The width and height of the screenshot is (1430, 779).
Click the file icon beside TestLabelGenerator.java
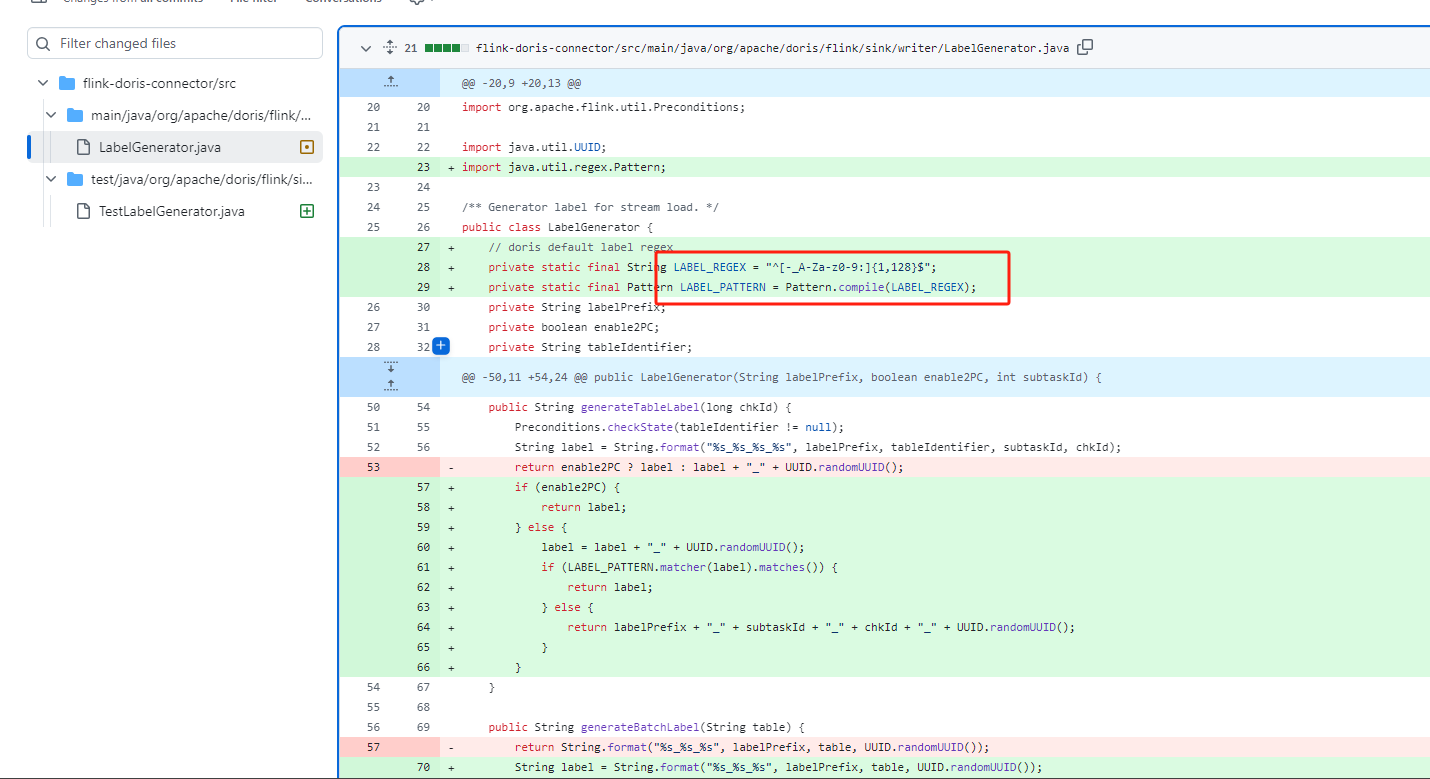(83, 211)
